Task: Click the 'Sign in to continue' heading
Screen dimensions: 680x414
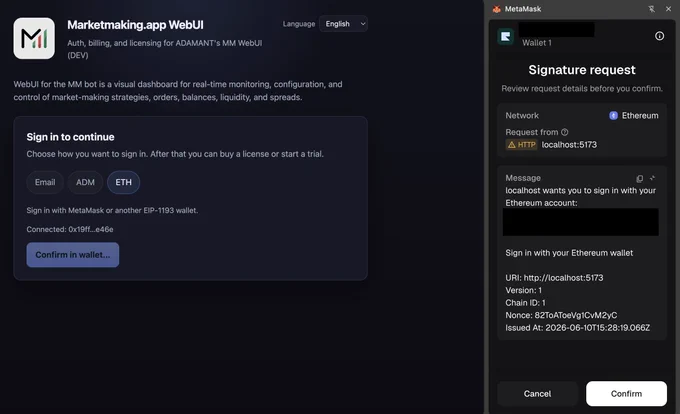Action: coord(70,137)
